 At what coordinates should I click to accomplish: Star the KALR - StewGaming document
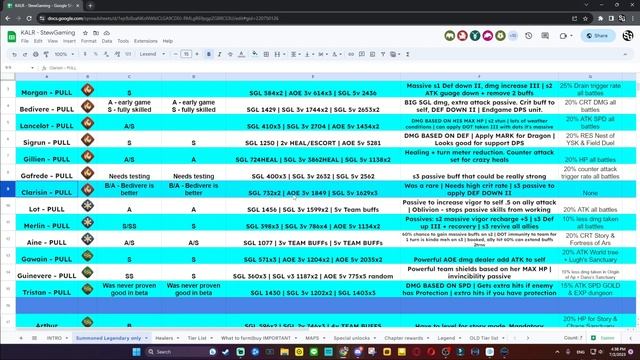(x=85, y=33)
